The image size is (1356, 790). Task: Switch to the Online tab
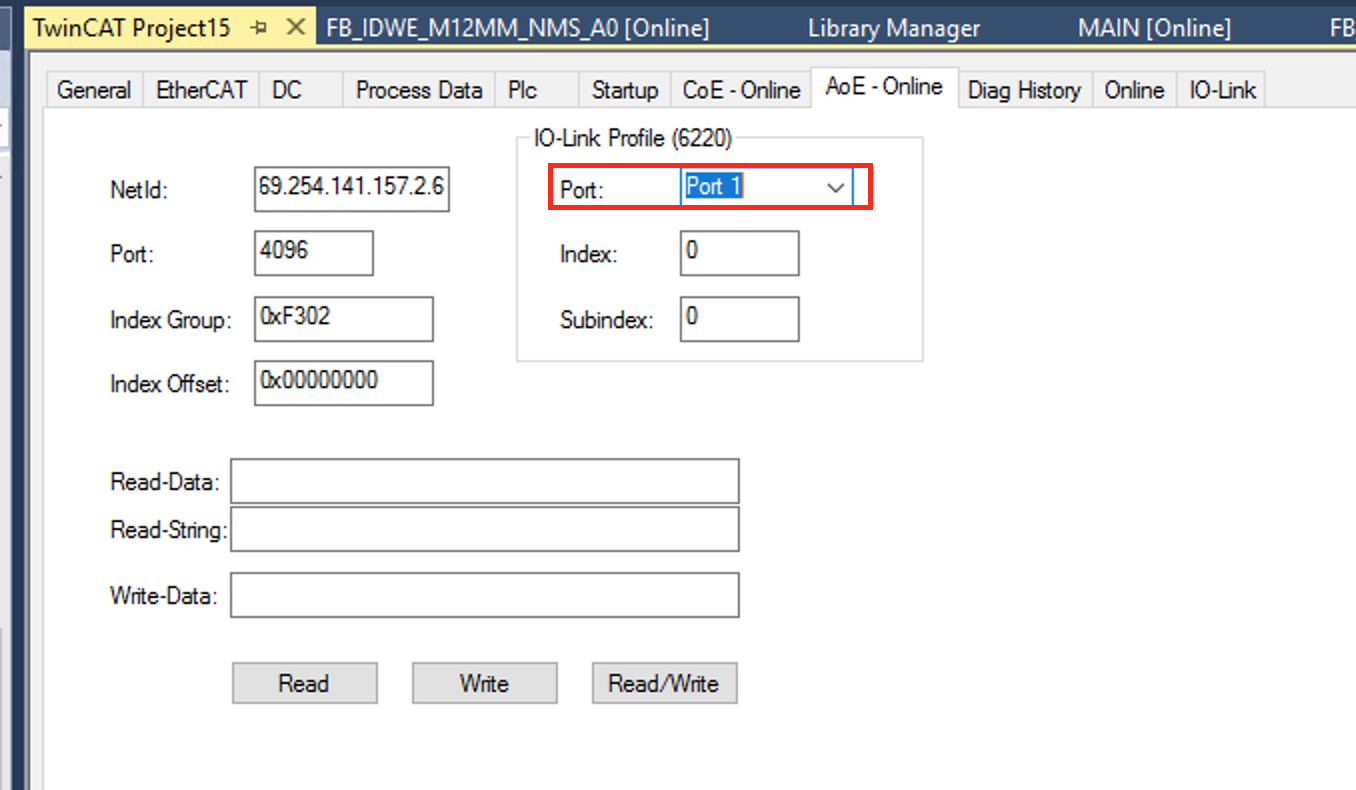coord(1134,90)
